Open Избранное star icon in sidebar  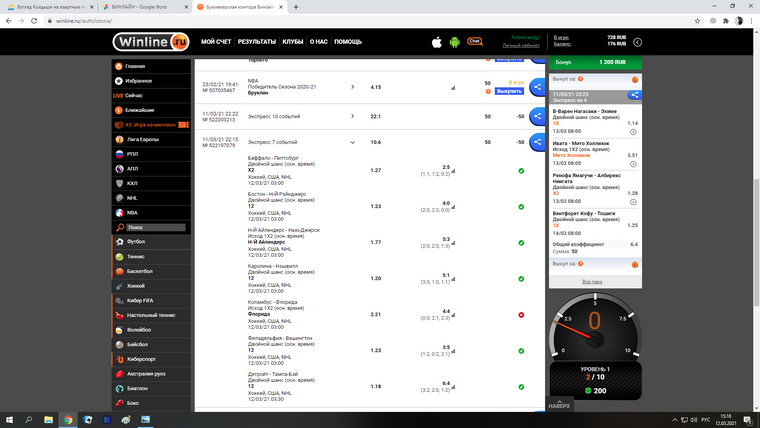119,81
